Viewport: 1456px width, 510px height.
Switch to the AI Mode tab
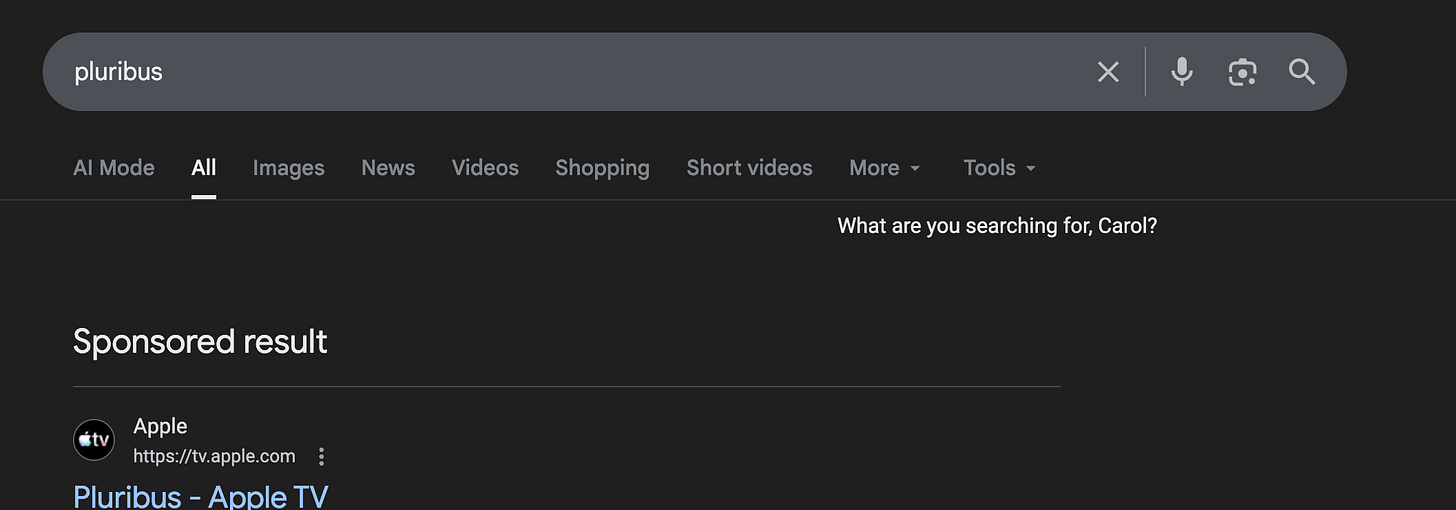tap(114, 168)
